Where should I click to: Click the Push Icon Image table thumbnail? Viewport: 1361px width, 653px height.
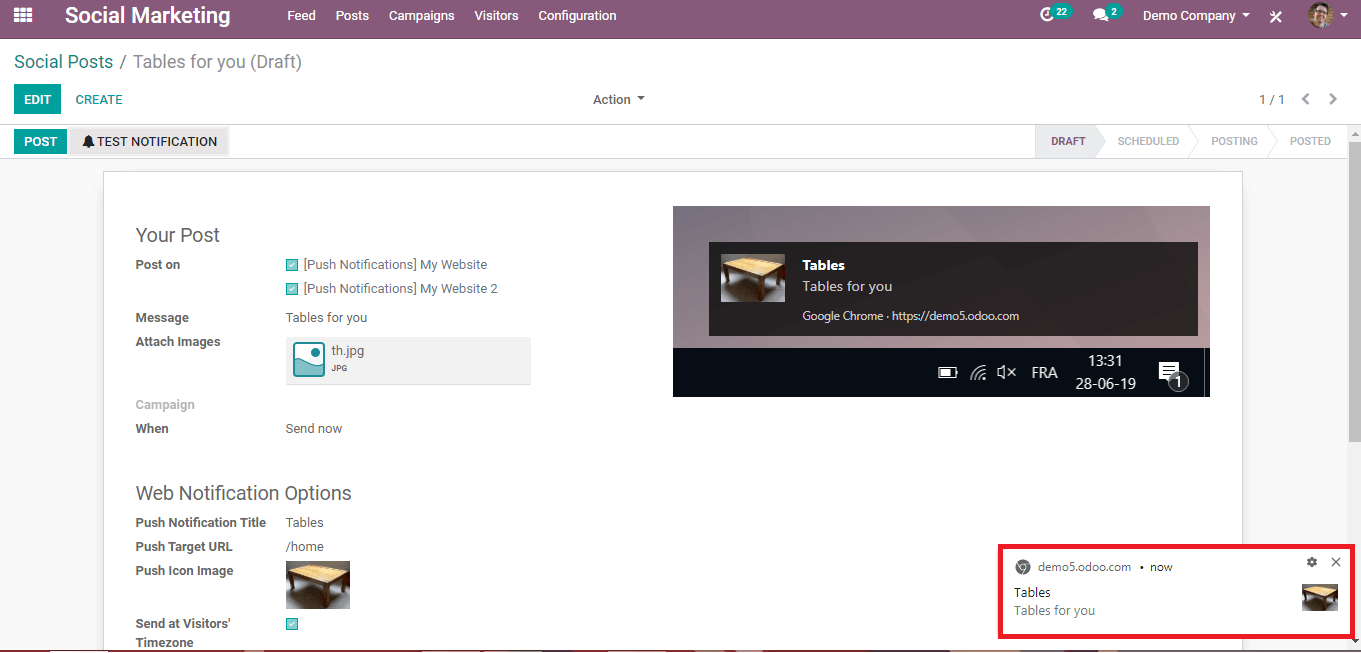click(x=318, y=585)
